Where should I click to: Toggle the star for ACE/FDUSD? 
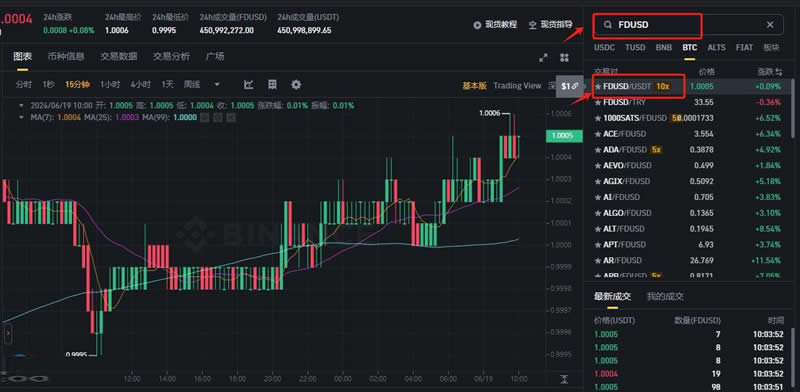(598, 134)
